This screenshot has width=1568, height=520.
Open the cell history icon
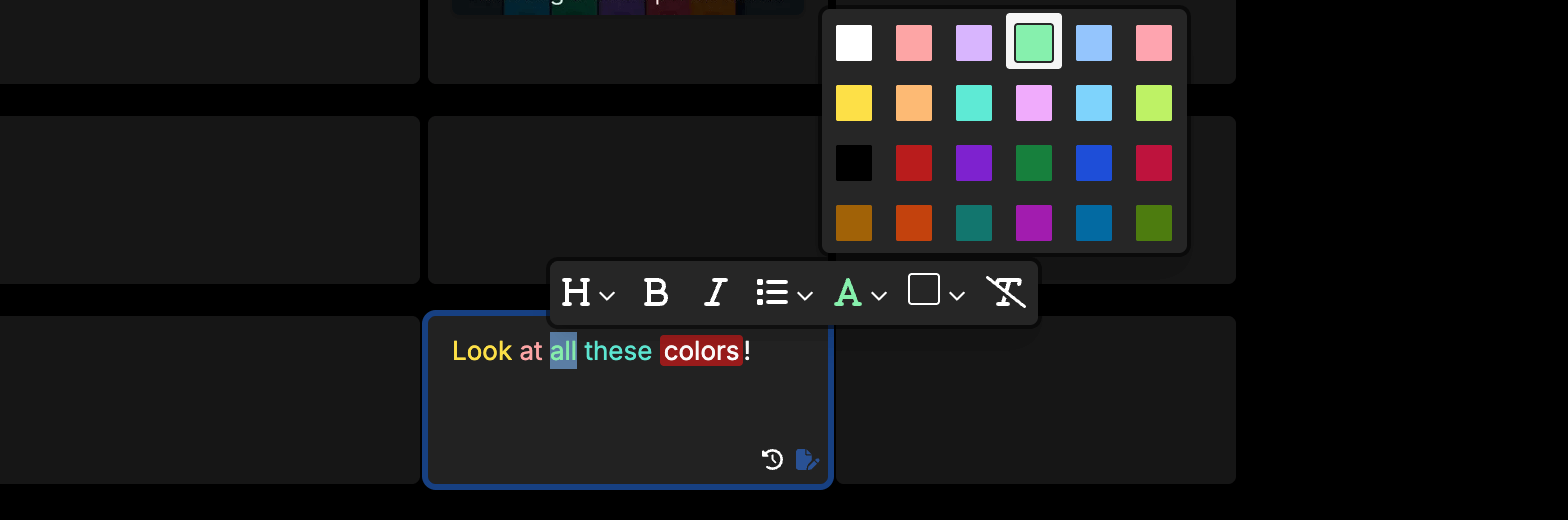[x=772, y=459]
